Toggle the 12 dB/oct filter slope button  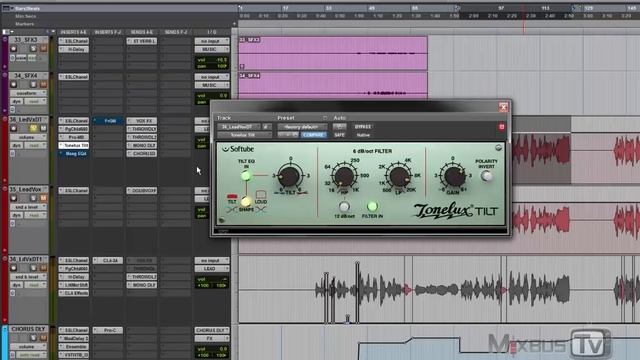tap(344, 206)
